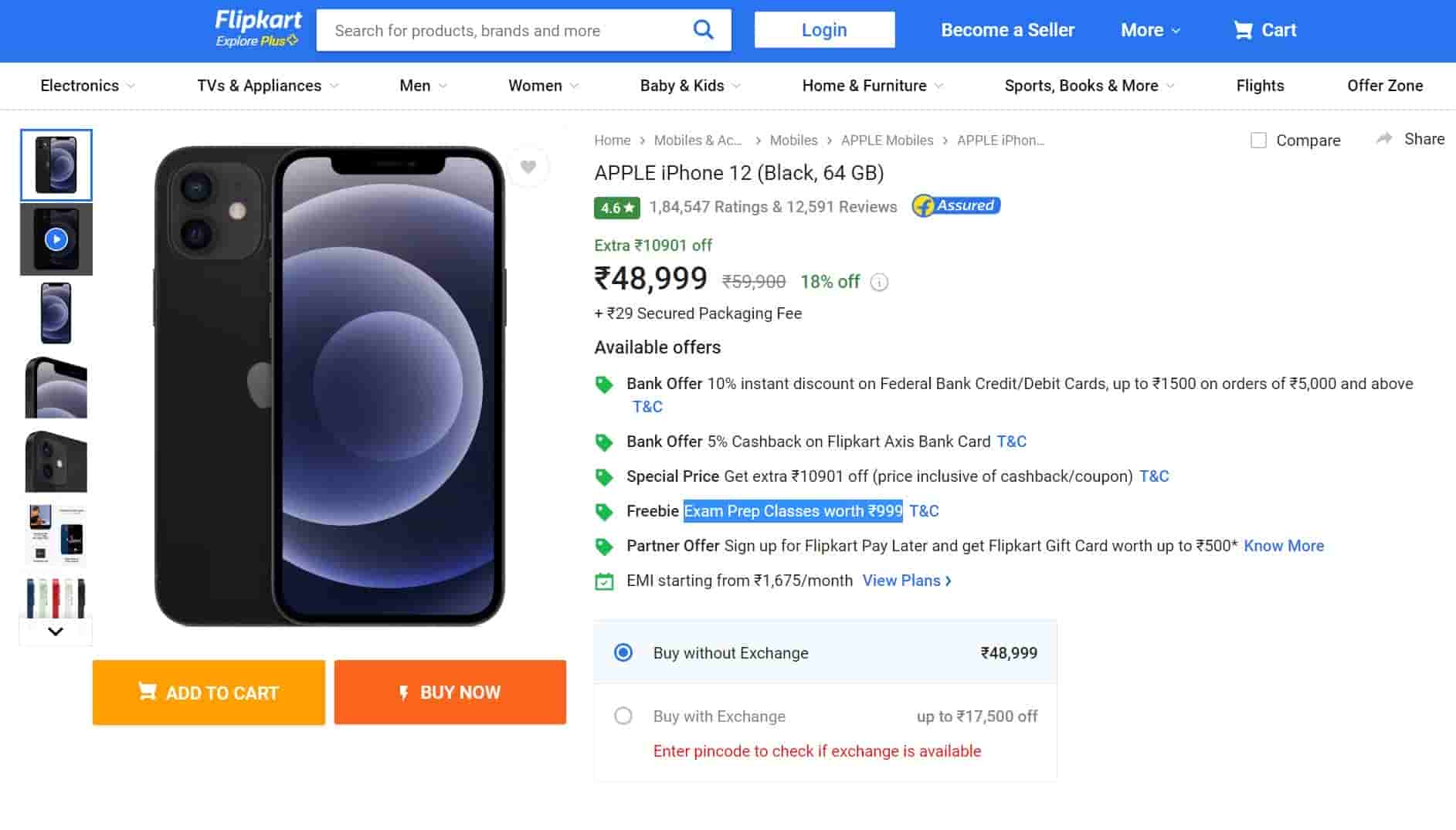Expand the Electronics category menu
The height and width of the screenshot is (830, 1456).
click(x=87, y=86)
